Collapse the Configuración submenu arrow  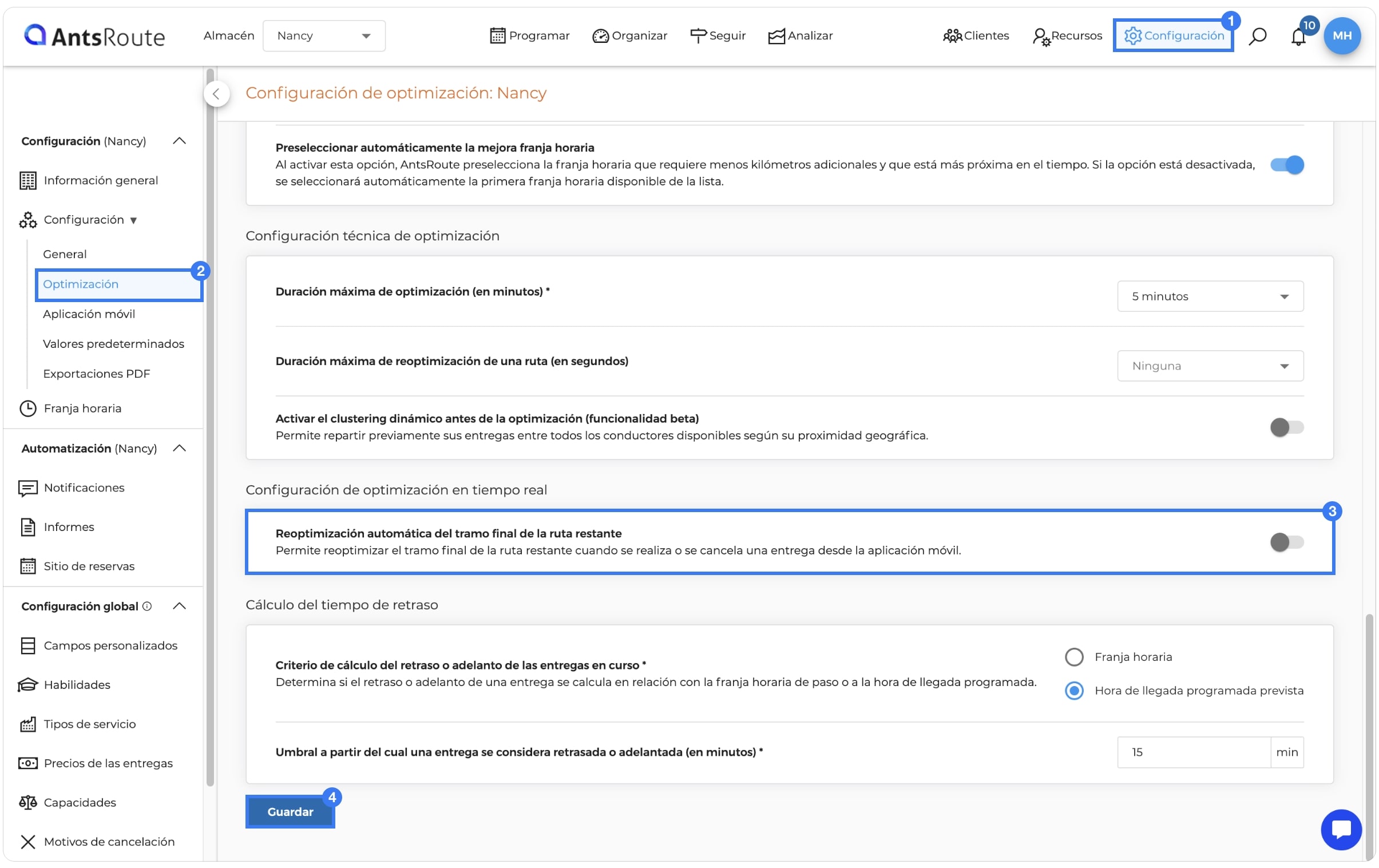(133, 220)
